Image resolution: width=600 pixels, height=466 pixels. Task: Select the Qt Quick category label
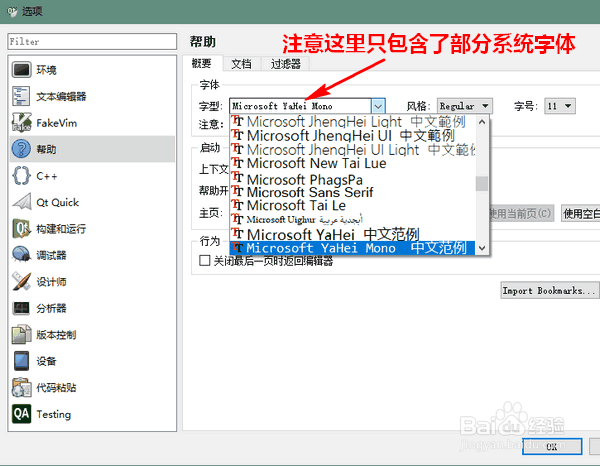pos(57,202)
